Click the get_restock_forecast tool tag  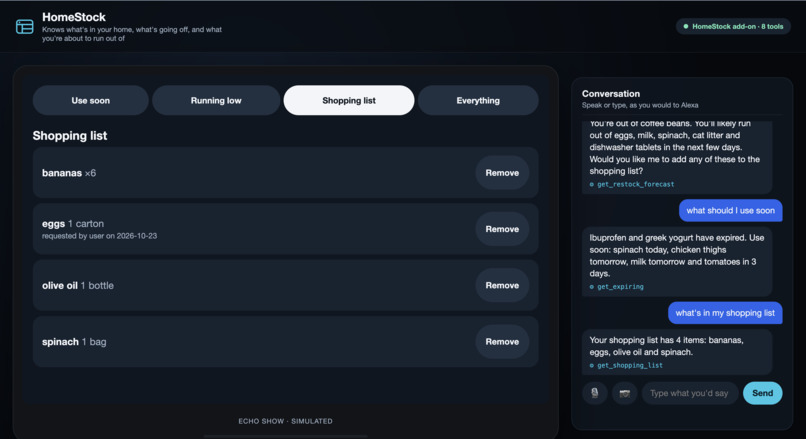tap(632, 184)
